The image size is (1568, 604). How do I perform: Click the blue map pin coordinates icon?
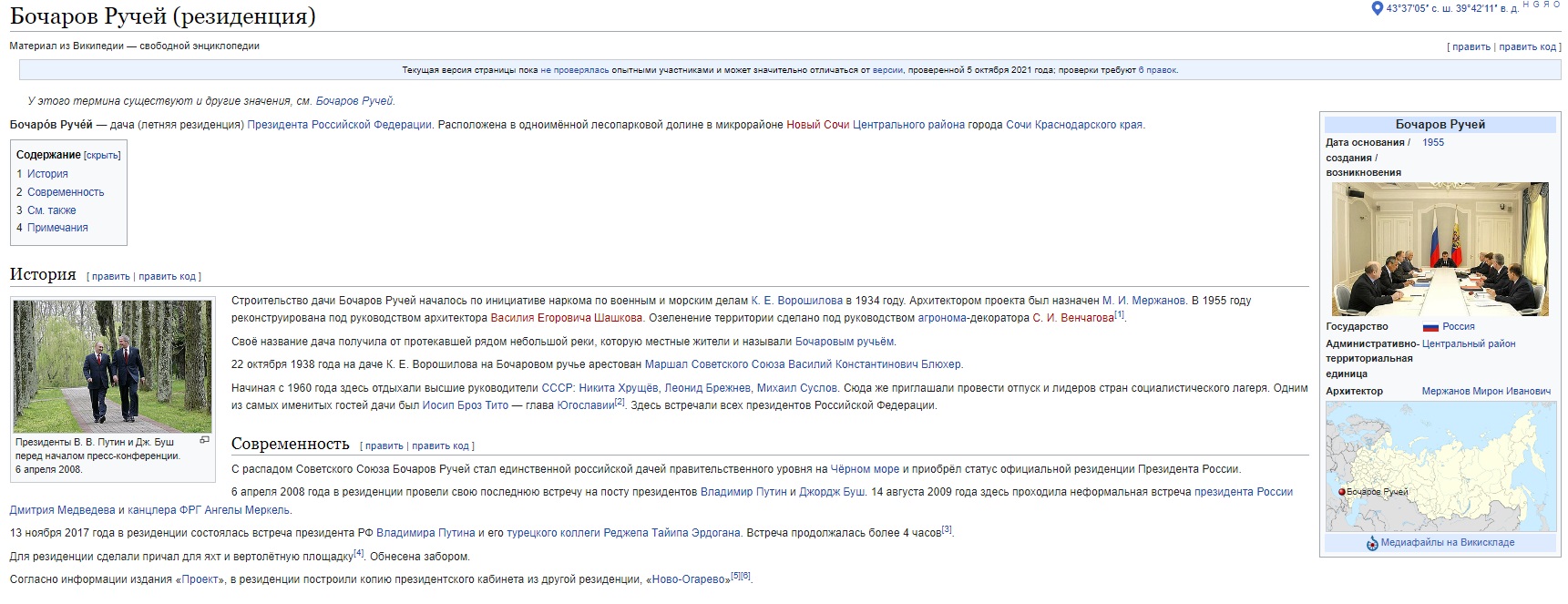(1377, 9)
